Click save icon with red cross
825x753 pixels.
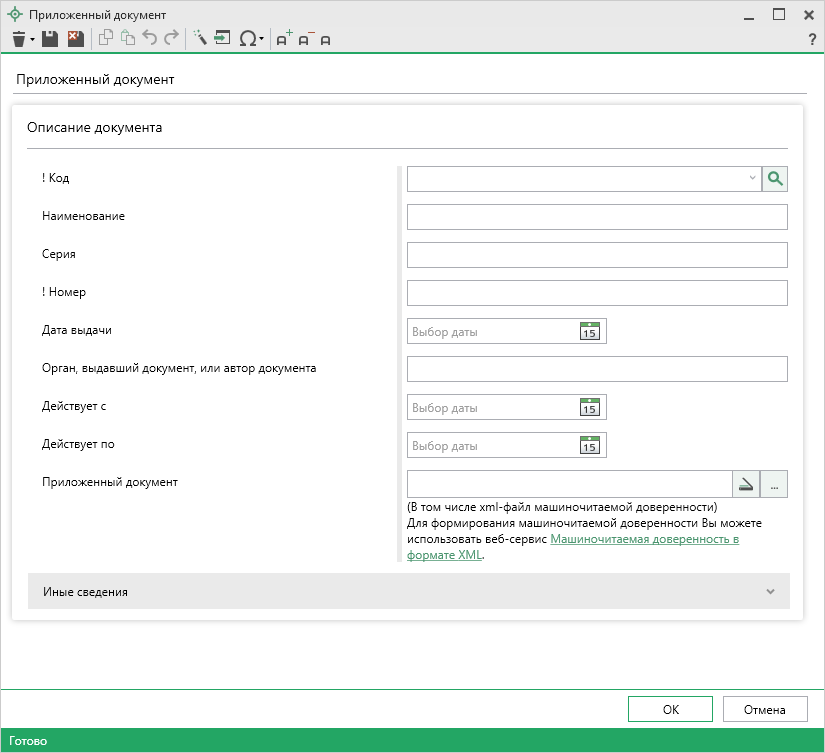(x=75, y=39)
